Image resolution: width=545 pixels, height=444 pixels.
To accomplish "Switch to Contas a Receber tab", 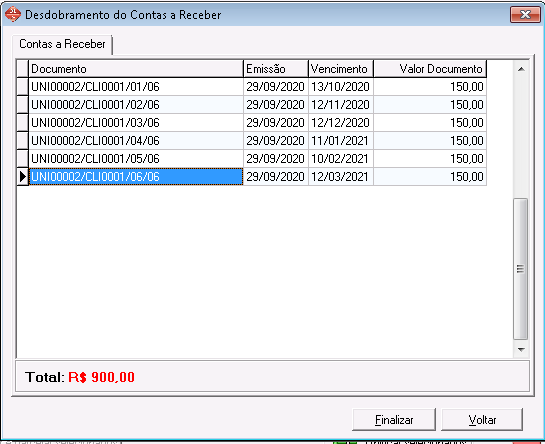I will point(62,44).
